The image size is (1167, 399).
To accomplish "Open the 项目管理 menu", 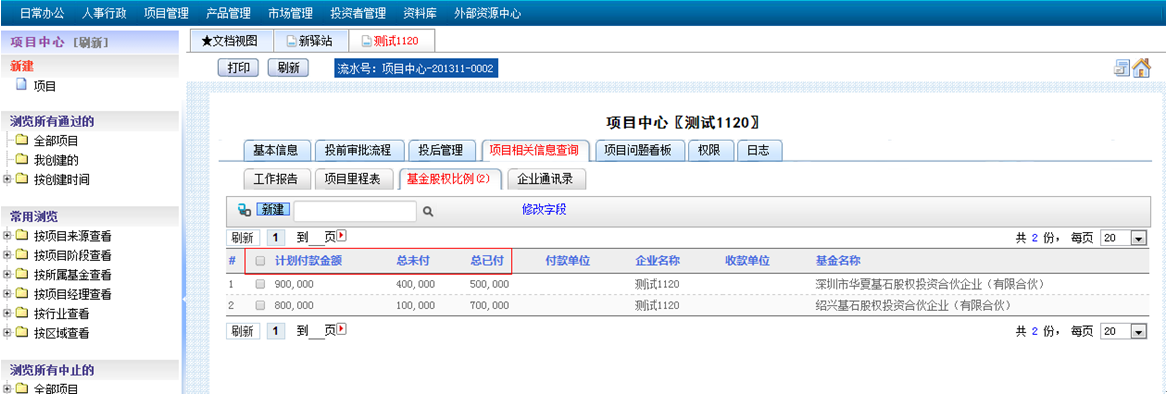I will point(167,13).
